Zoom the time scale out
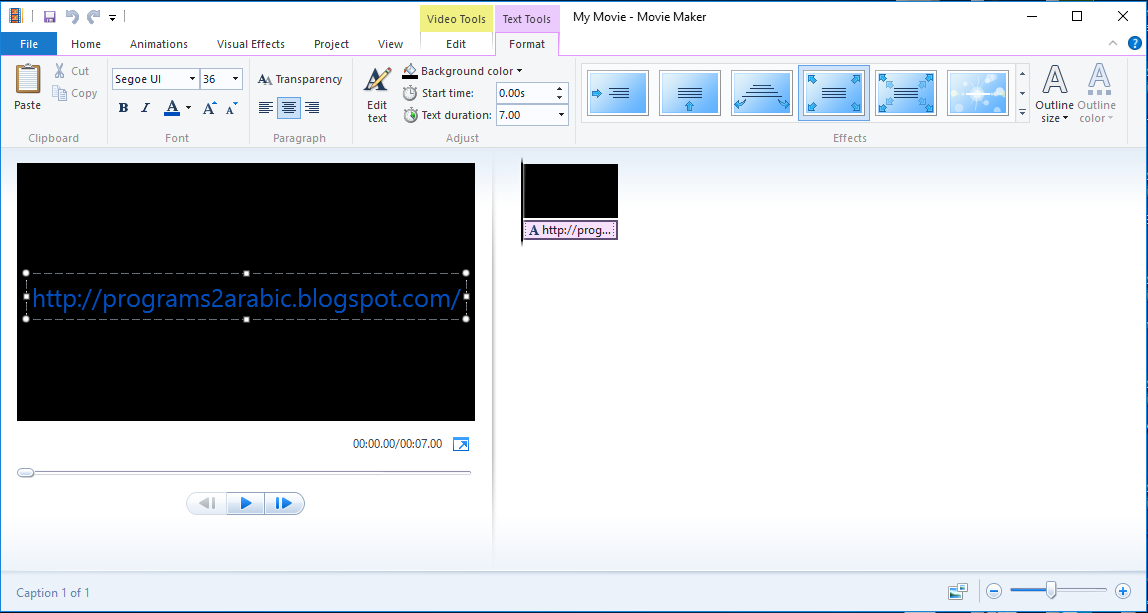 pyautogui.click(x=994, y=590)
